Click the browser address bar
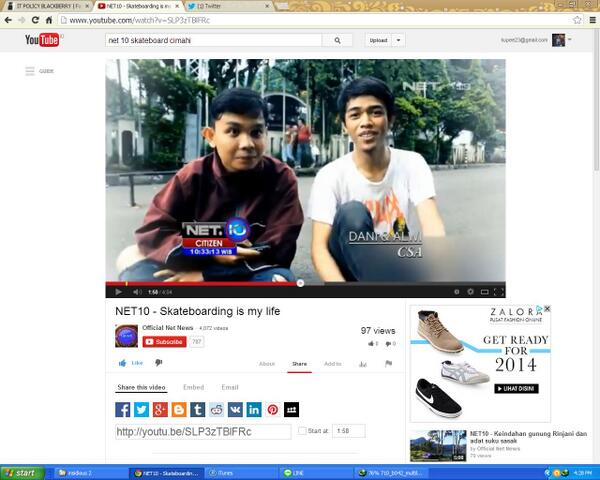Viewport: 600px width, 480px height. (316, 20)
